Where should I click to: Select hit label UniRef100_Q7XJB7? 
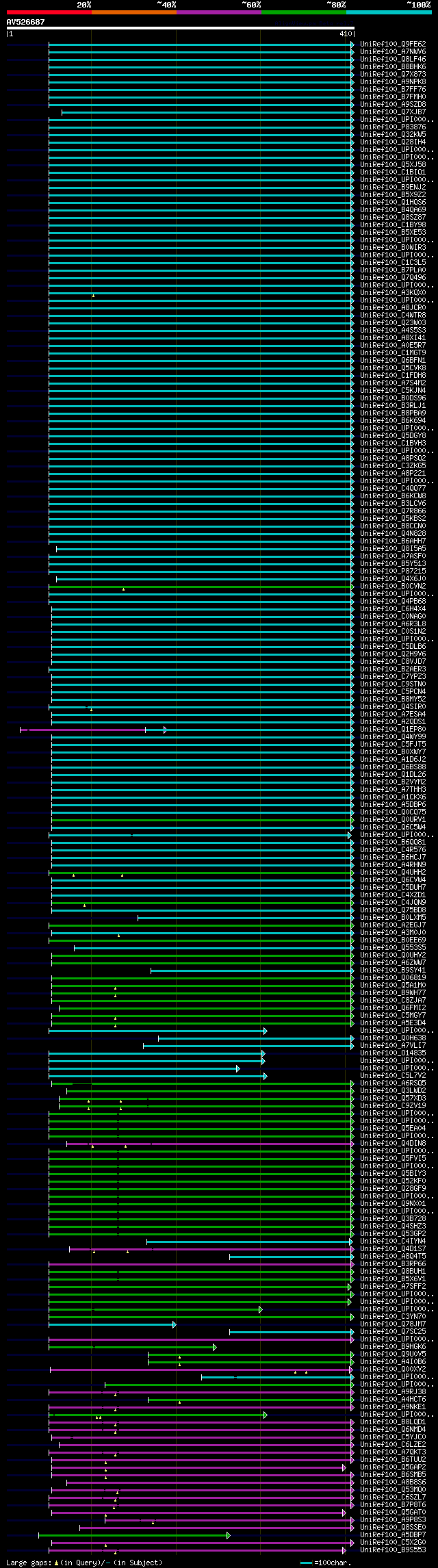point(393,112)
